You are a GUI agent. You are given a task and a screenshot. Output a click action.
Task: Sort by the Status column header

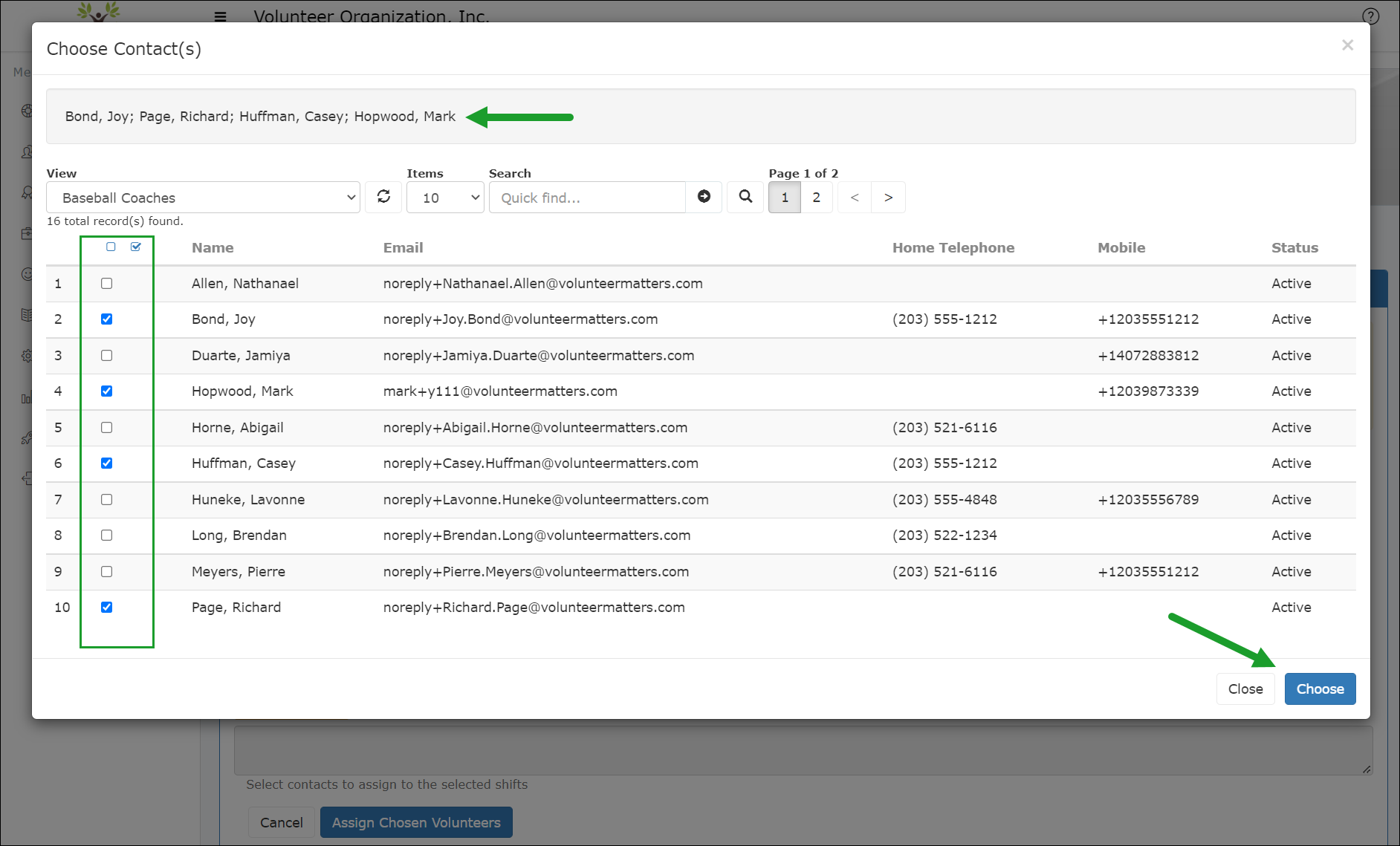point(1294,248)
